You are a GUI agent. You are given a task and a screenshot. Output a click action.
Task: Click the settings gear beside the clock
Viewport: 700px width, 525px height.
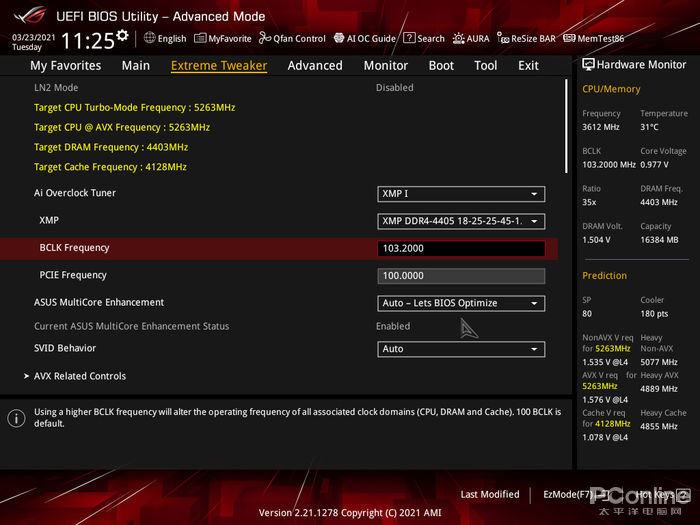pyautogui.click(x=123, y=35)
